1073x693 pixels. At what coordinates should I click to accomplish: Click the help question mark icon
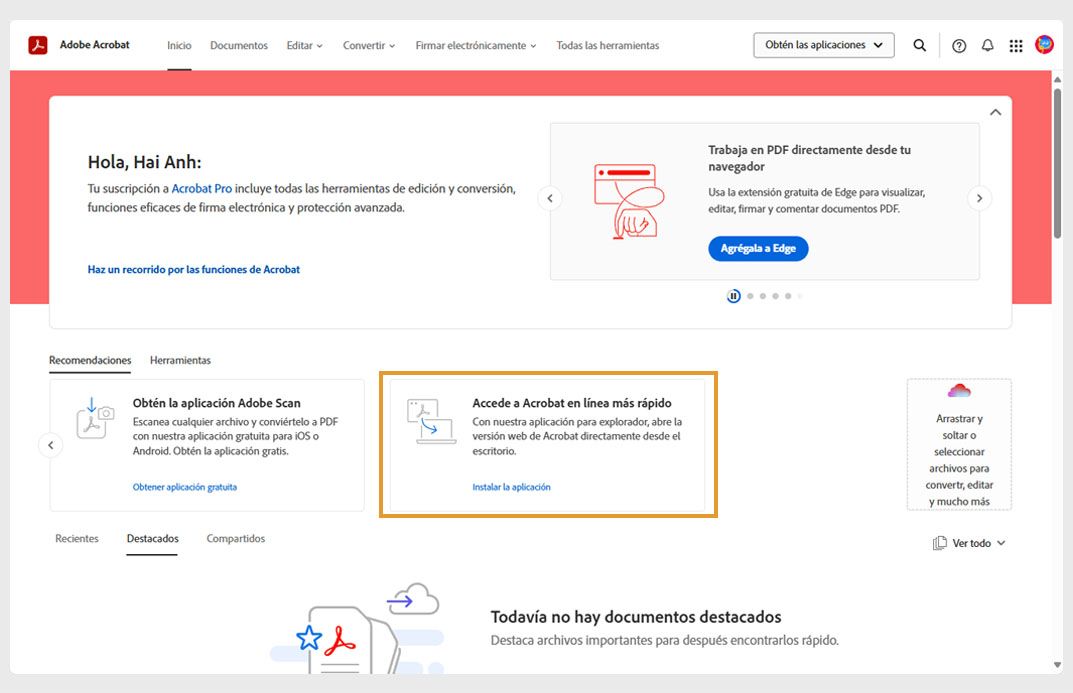tap(959, 45)
